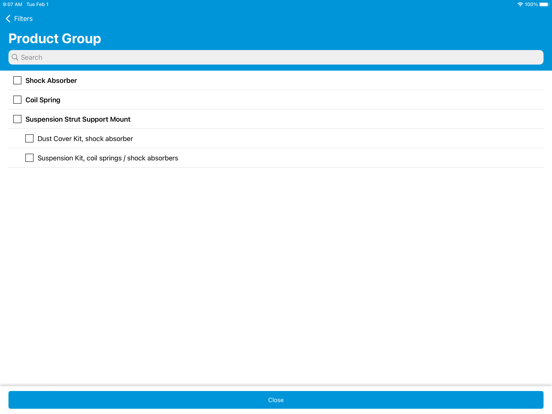Screen dimensions: 552x414
Task: Click the Close button at bottom
Action: [276, 400]
